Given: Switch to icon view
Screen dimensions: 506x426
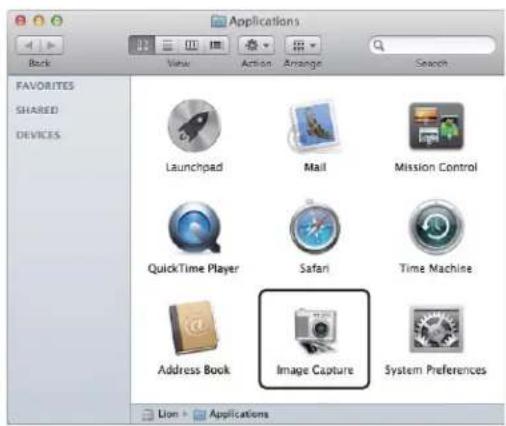Looking at the screenshot, I should [142, 45].
